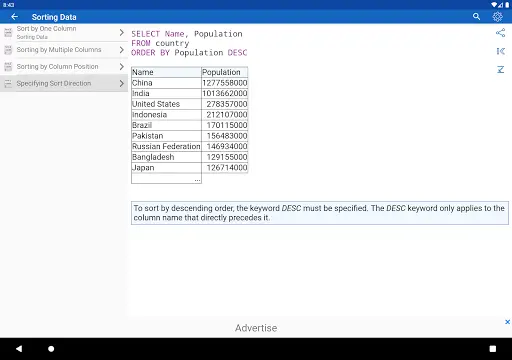Image resolution: width=512 pixels, height=360 pixels.
Task: Click the sort Z icon
Action: coord(500,69)
